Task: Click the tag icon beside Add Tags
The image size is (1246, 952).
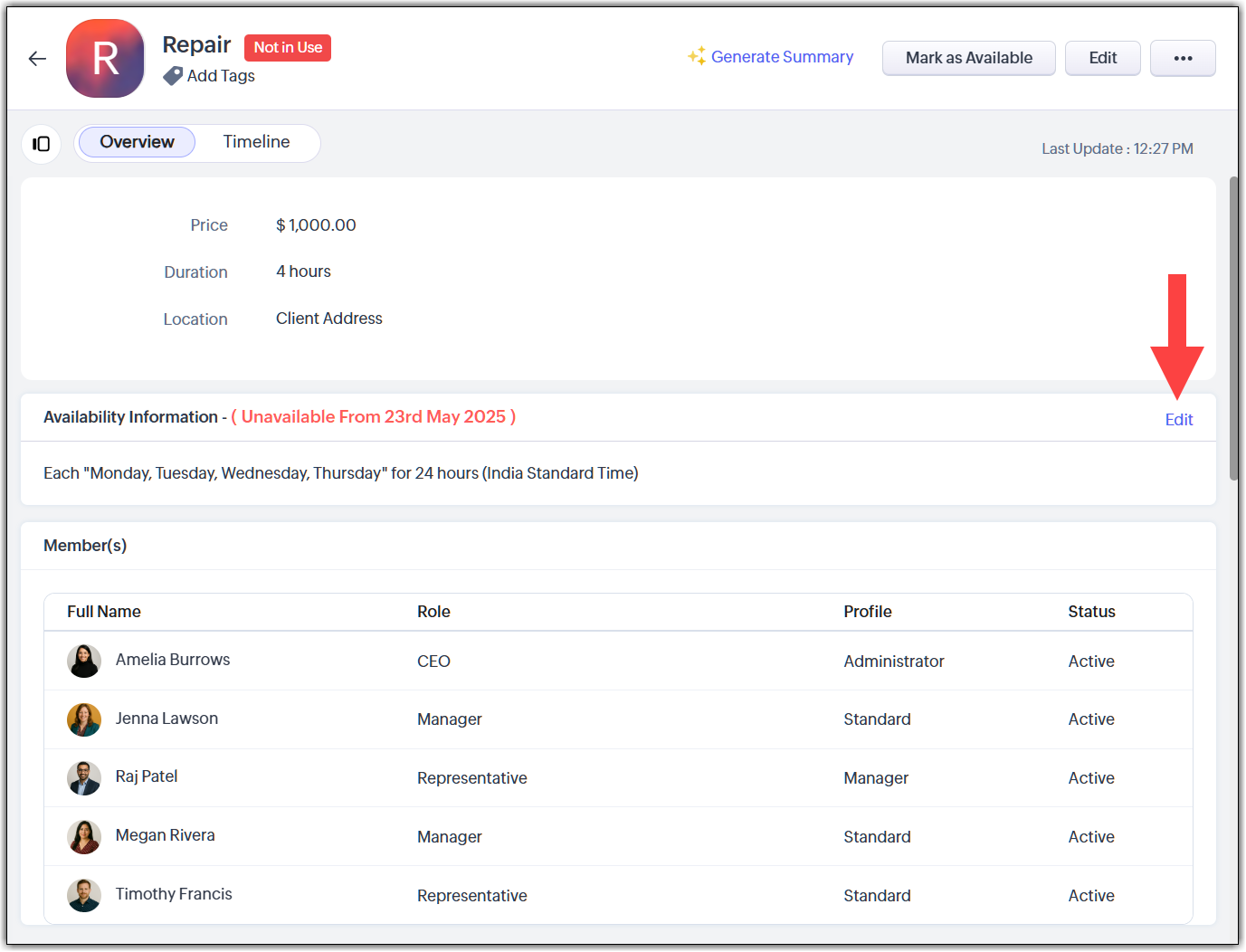Action: pyautogui.click(x=173, y=76)
